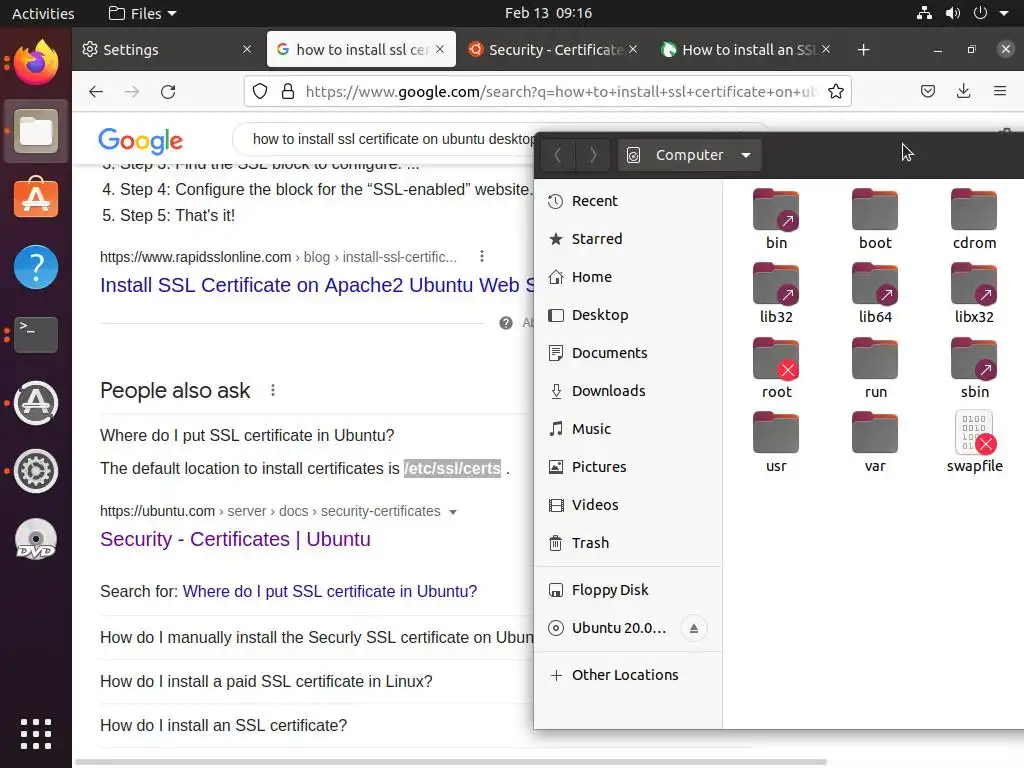The width and height of the screenshot is (1024, 768).
Task: Open Security - Certificates | Ubuntu link
Action: (x=235, y=539)
